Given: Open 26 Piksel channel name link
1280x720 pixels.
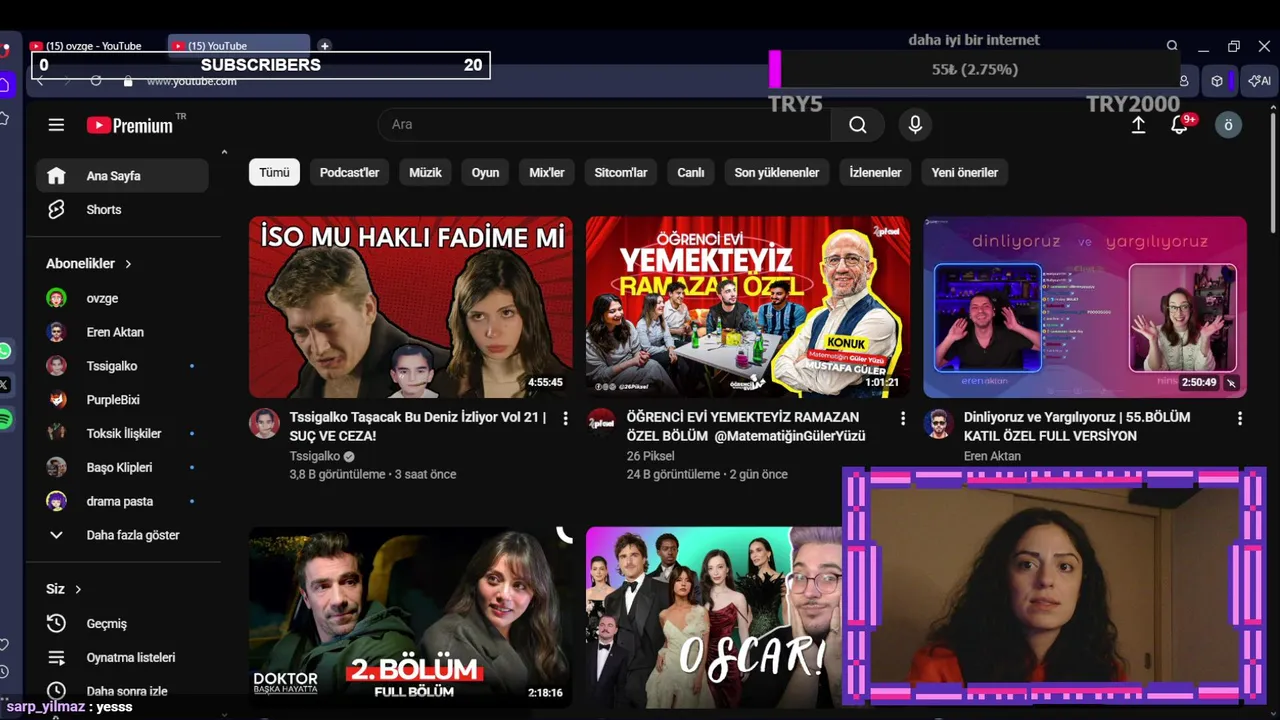Looking at the screenshot, I should click(x=650, y=456).
